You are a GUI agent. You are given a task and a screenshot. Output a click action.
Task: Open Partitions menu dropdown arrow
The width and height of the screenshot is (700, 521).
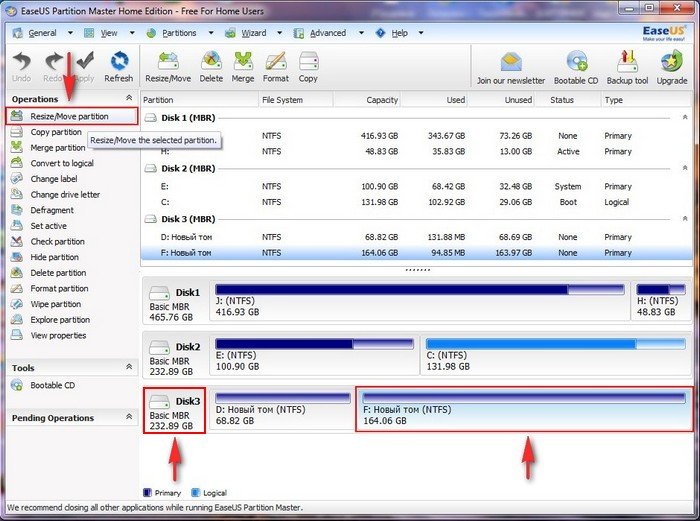point(211,33)
